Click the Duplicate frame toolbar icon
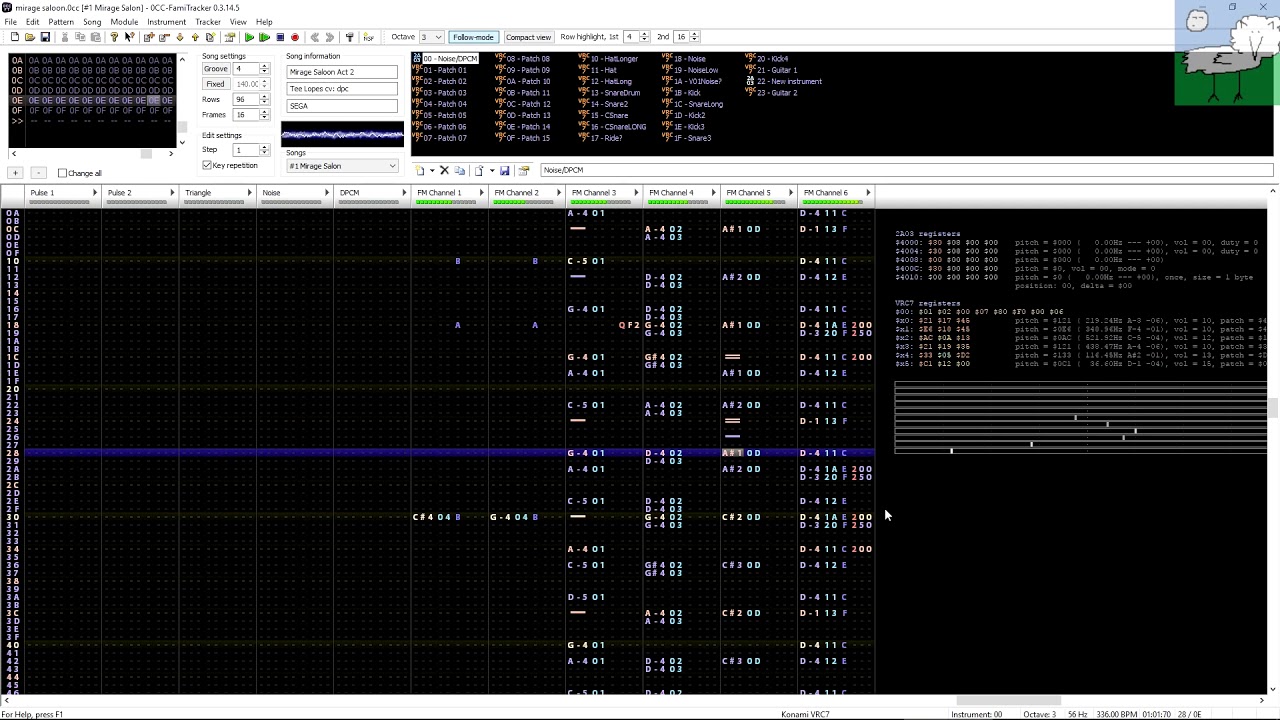Image resolution: width=1280 pixels, height=720 pixels. (210, 37)
